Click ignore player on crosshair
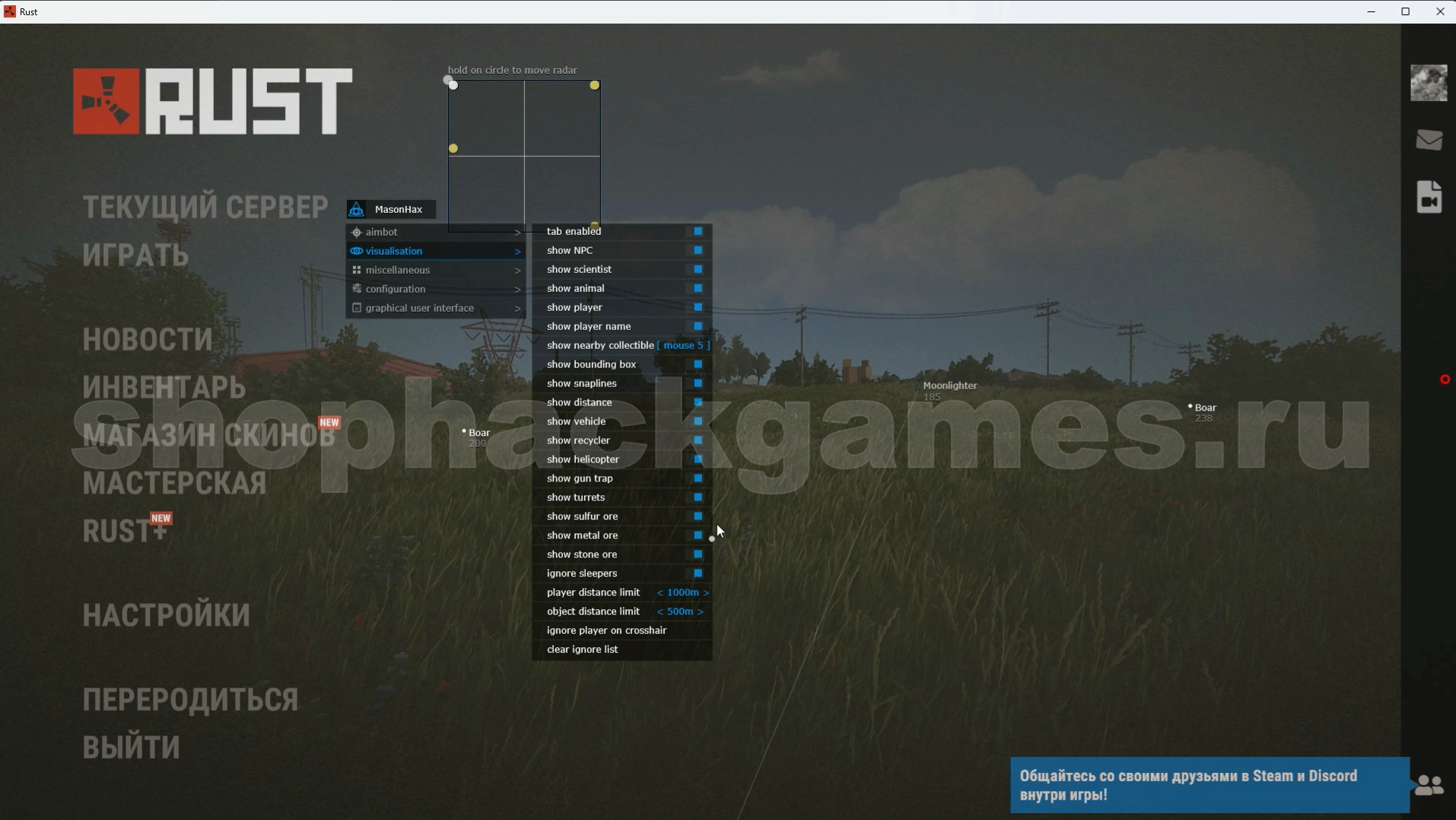Screen dimensions: 1456x820 (606, 631)
